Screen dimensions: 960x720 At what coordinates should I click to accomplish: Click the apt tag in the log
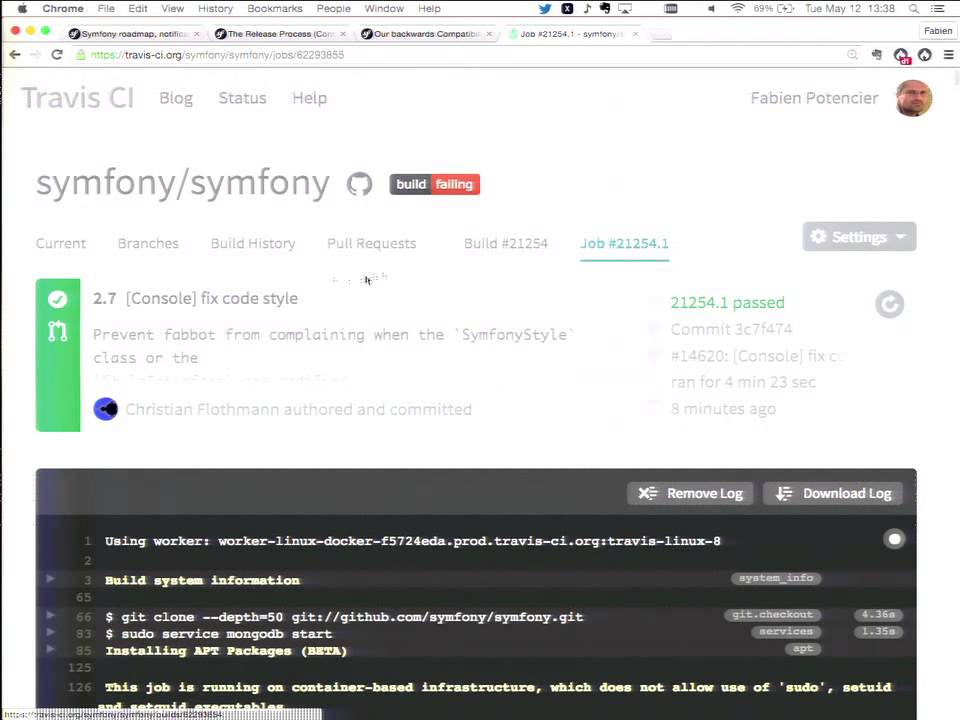[x=803, y=648]
